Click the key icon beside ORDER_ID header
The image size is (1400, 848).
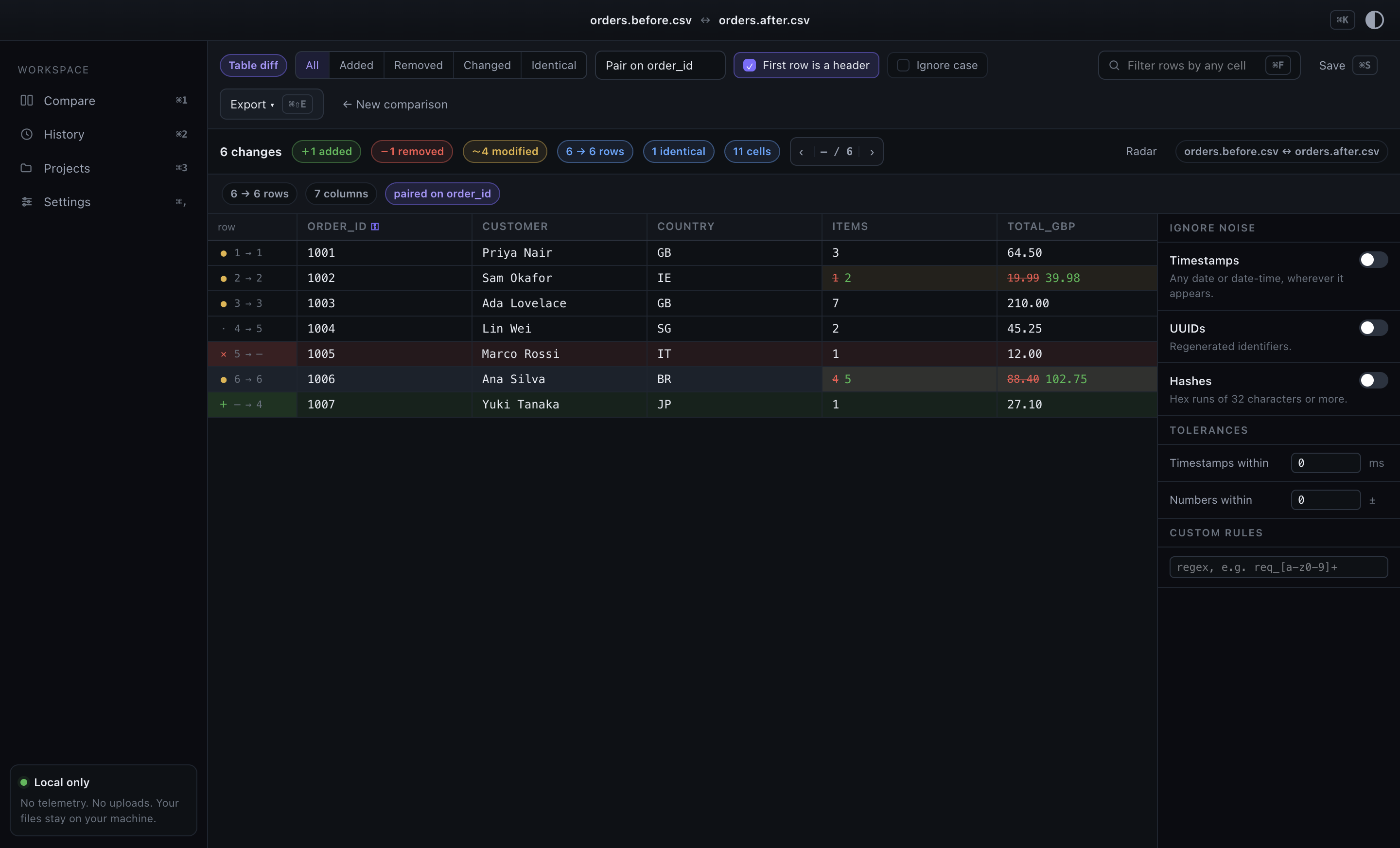pyautogui.click(x=375, y=226)
